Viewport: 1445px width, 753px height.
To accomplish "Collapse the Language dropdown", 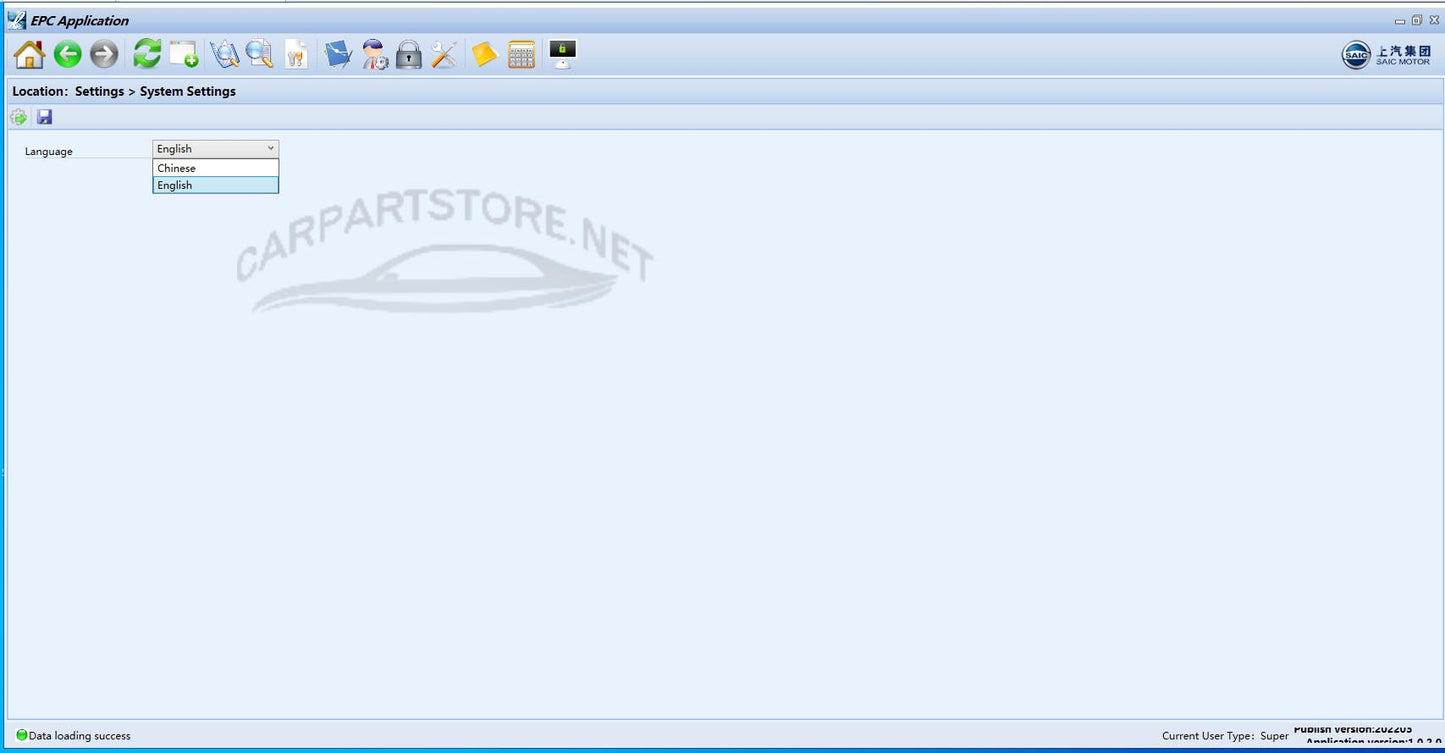I will click(x=270, y=149).
